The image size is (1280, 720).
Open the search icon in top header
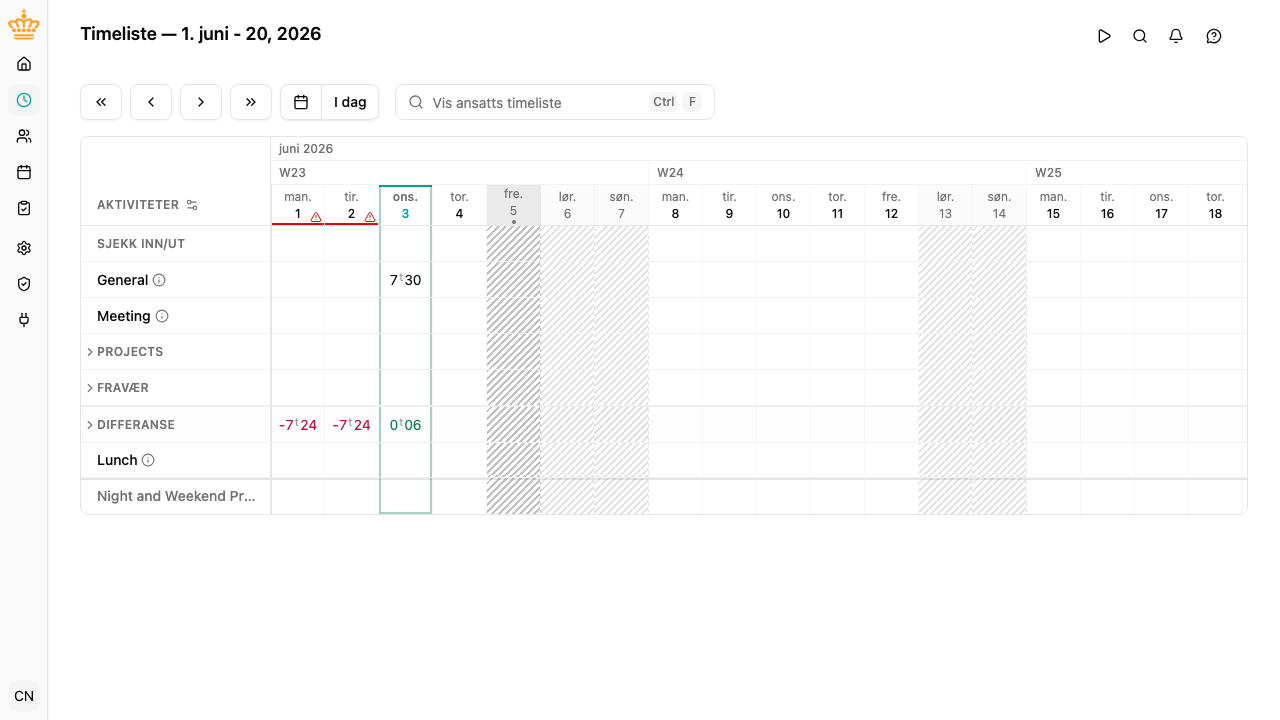[x=1140, y=36]
